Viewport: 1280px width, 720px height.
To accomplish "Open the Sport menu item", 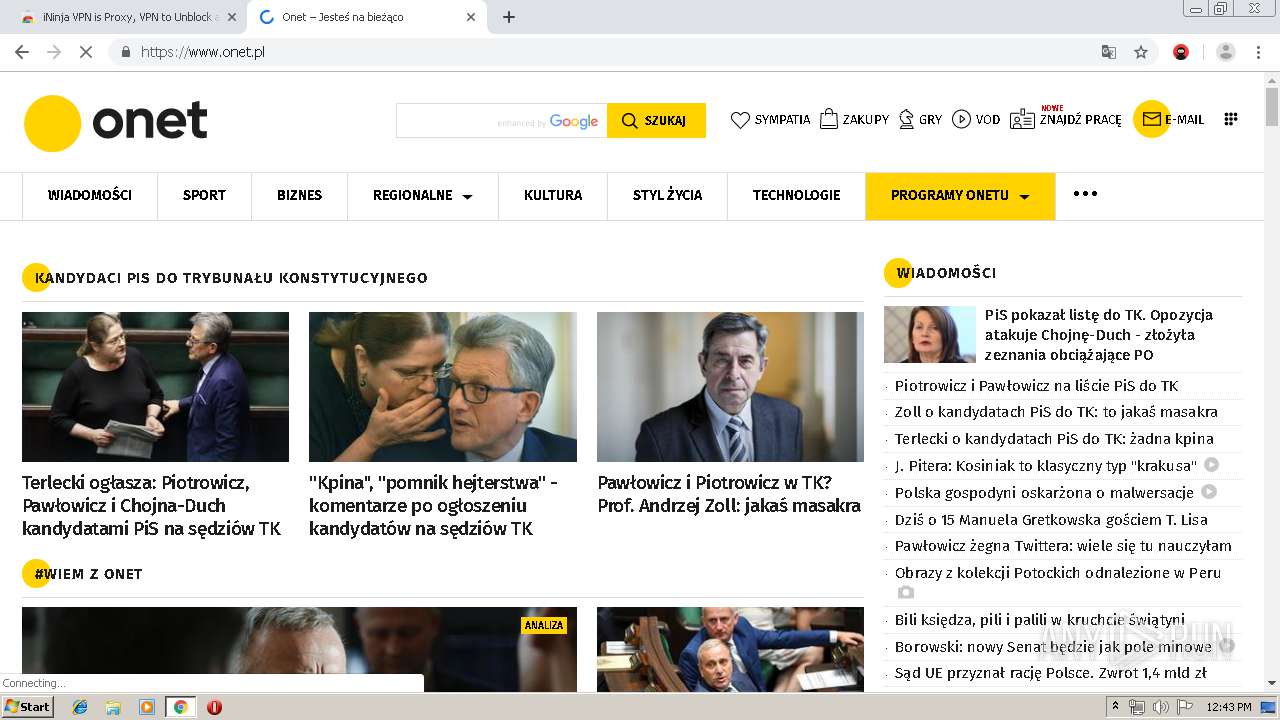I will [x=204, y=195].
